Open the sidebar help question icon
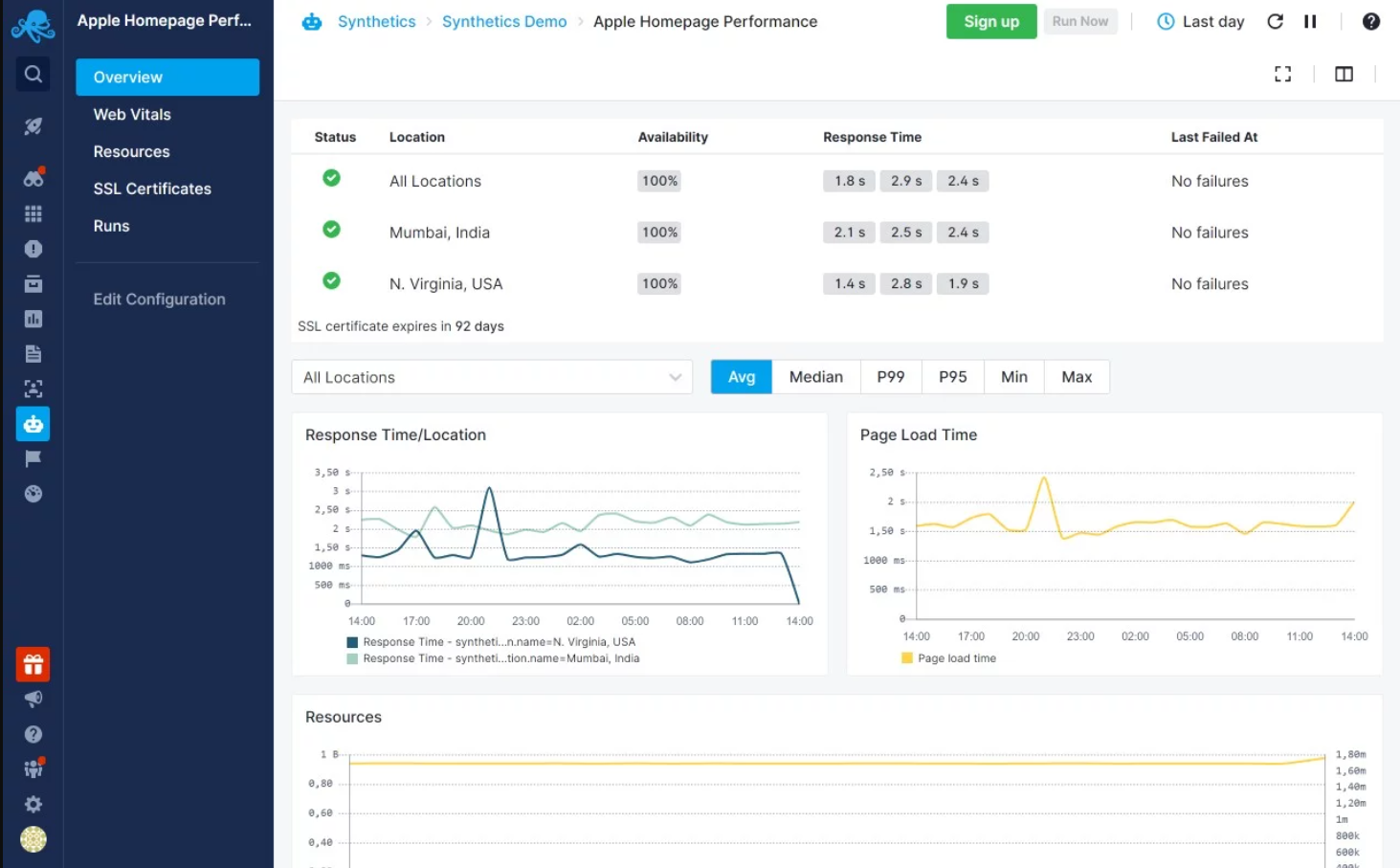The width and height of the screenshot is (1400, 868). pyautogui.click(x=33, y=734)
